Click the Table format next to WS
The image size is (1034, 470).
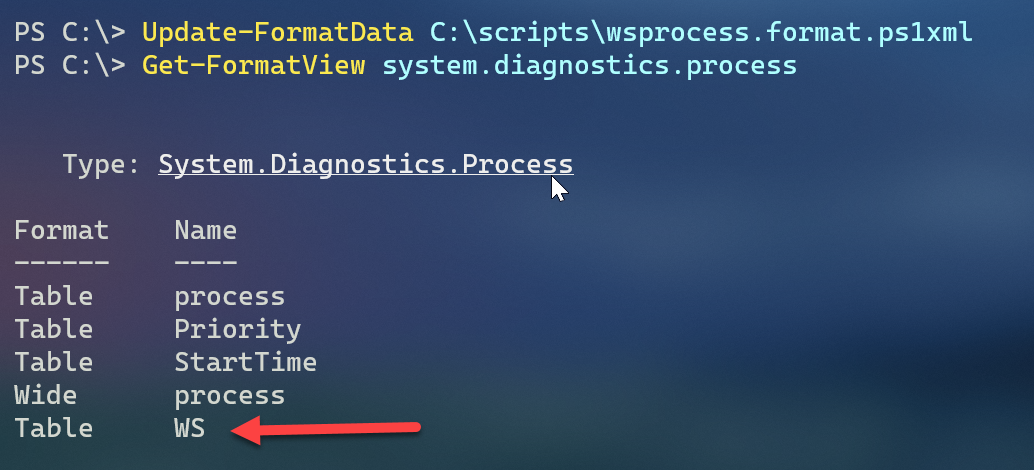53,428
